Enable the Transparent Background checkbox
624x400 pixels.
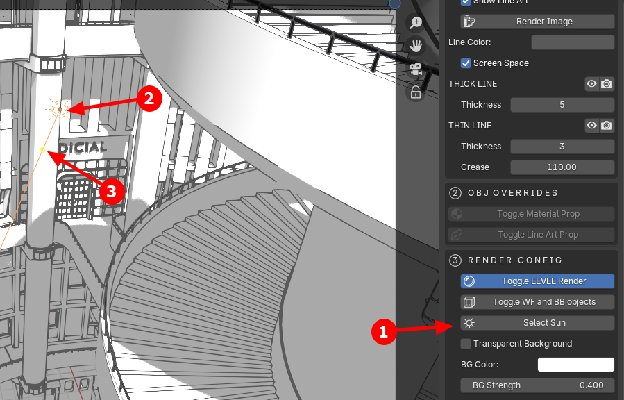(x=466, y=344)
